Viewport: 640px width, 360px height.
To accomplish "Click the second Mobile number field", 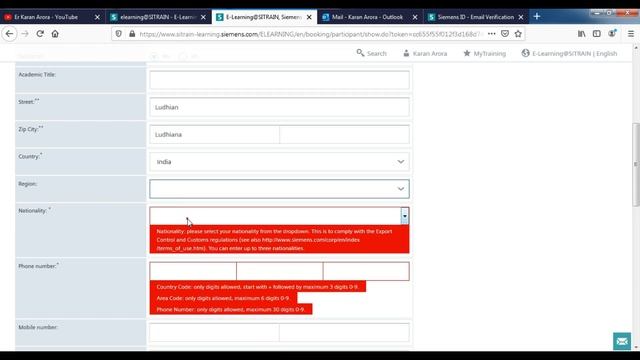I will (344, 333).
